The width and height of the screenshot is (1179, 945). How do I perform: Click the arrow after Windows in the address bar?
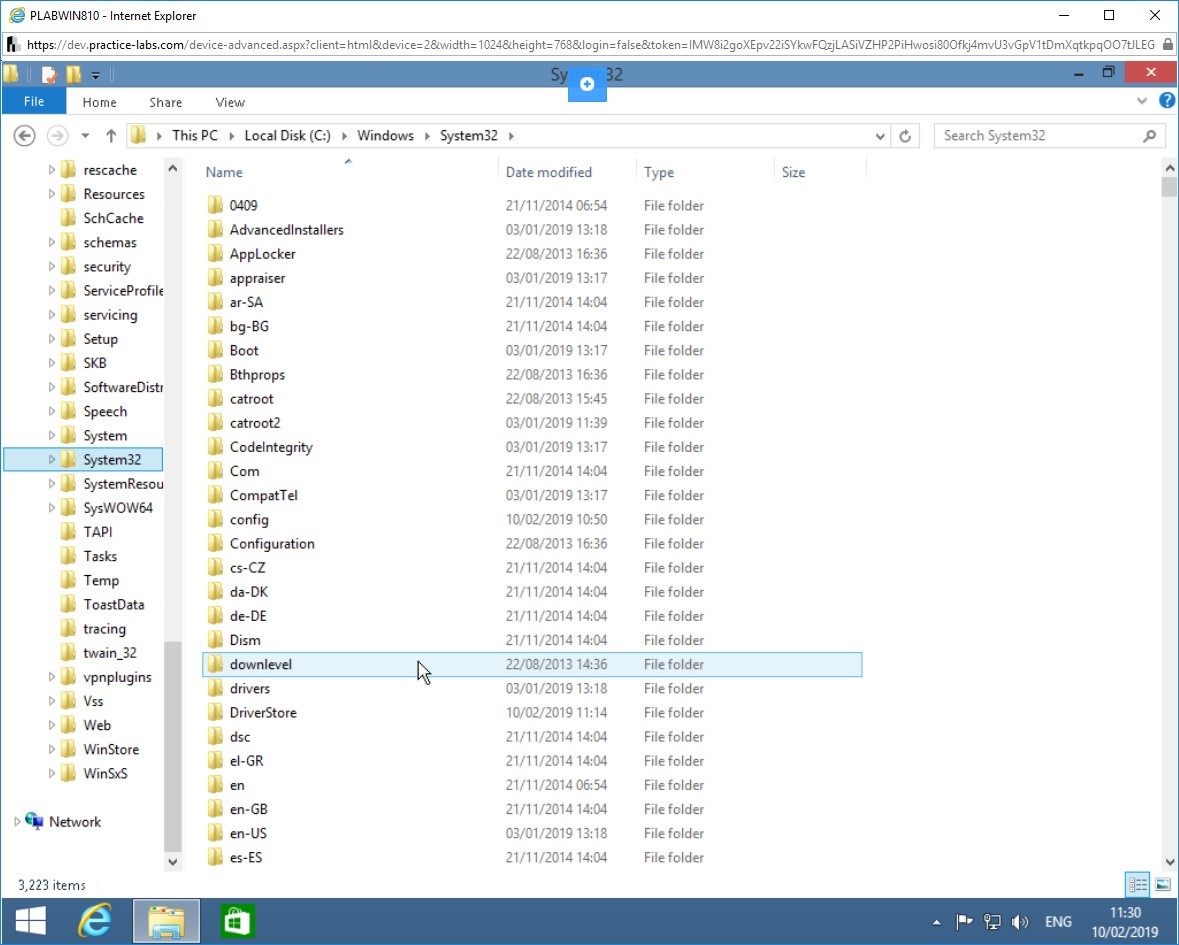427,136
